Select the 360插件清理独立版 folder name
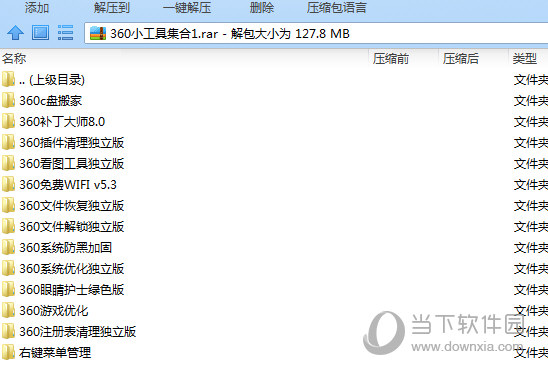This screenshot has width=548, height=376. 72,143
